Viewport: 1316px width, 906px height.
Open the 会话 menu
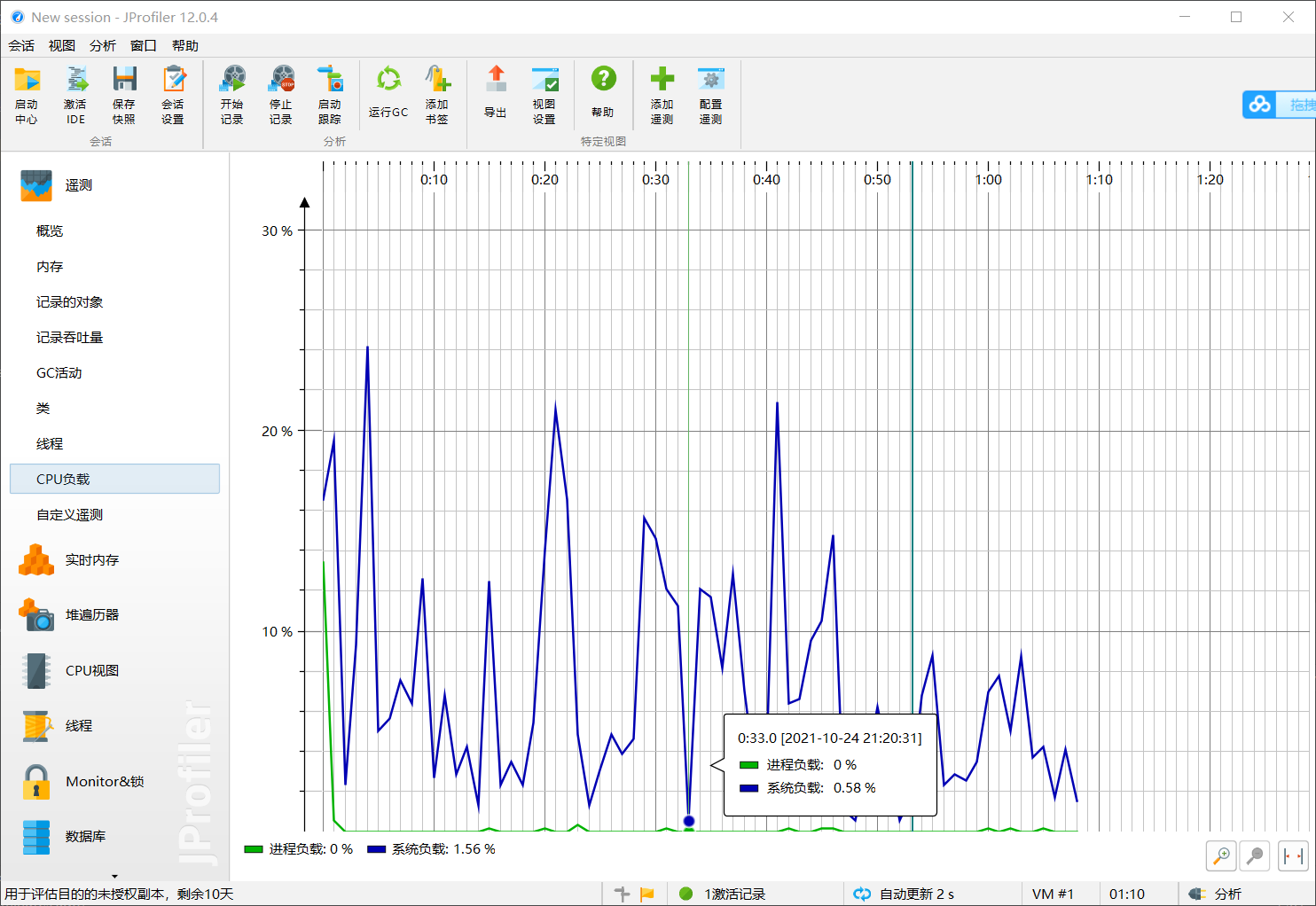(21, 46)
